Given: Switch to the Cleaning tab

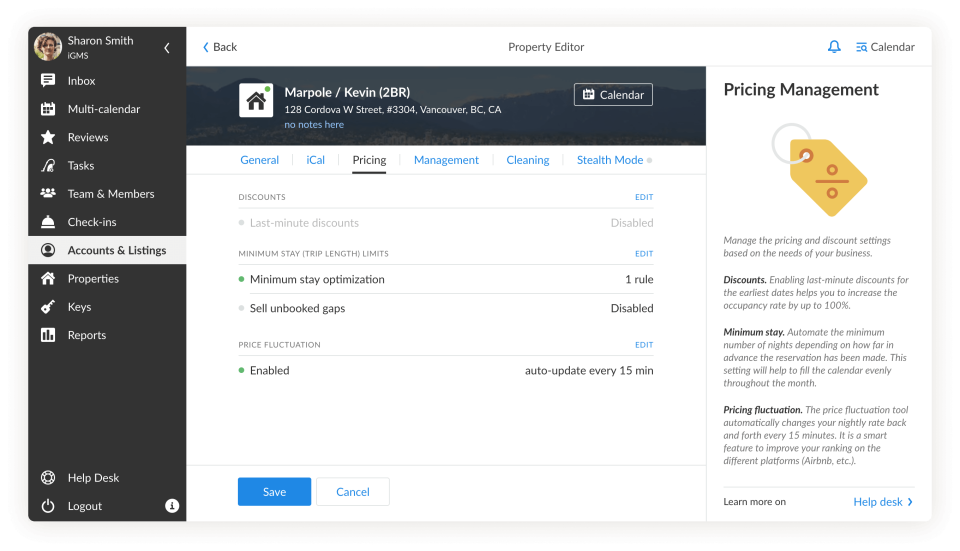Looking at the screenshot, I should point(527,160).
